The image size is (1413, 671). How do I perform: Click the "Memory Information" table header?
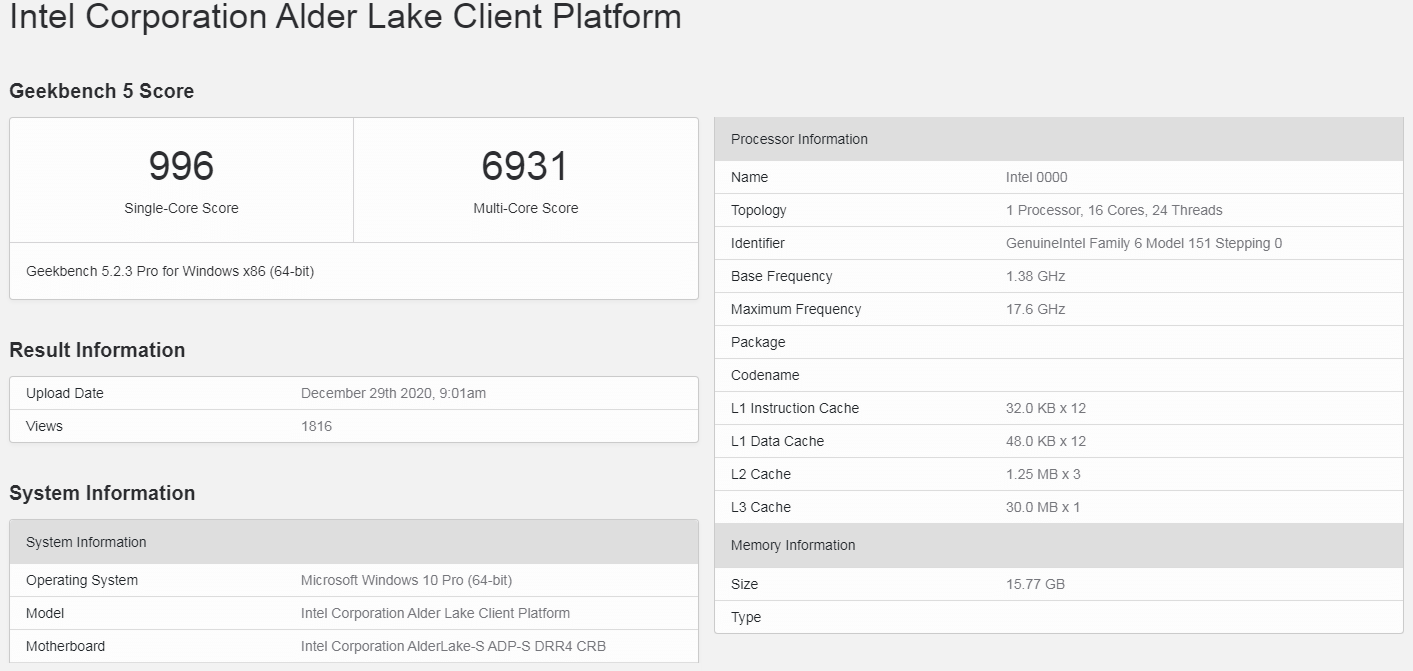point(1059,545)
